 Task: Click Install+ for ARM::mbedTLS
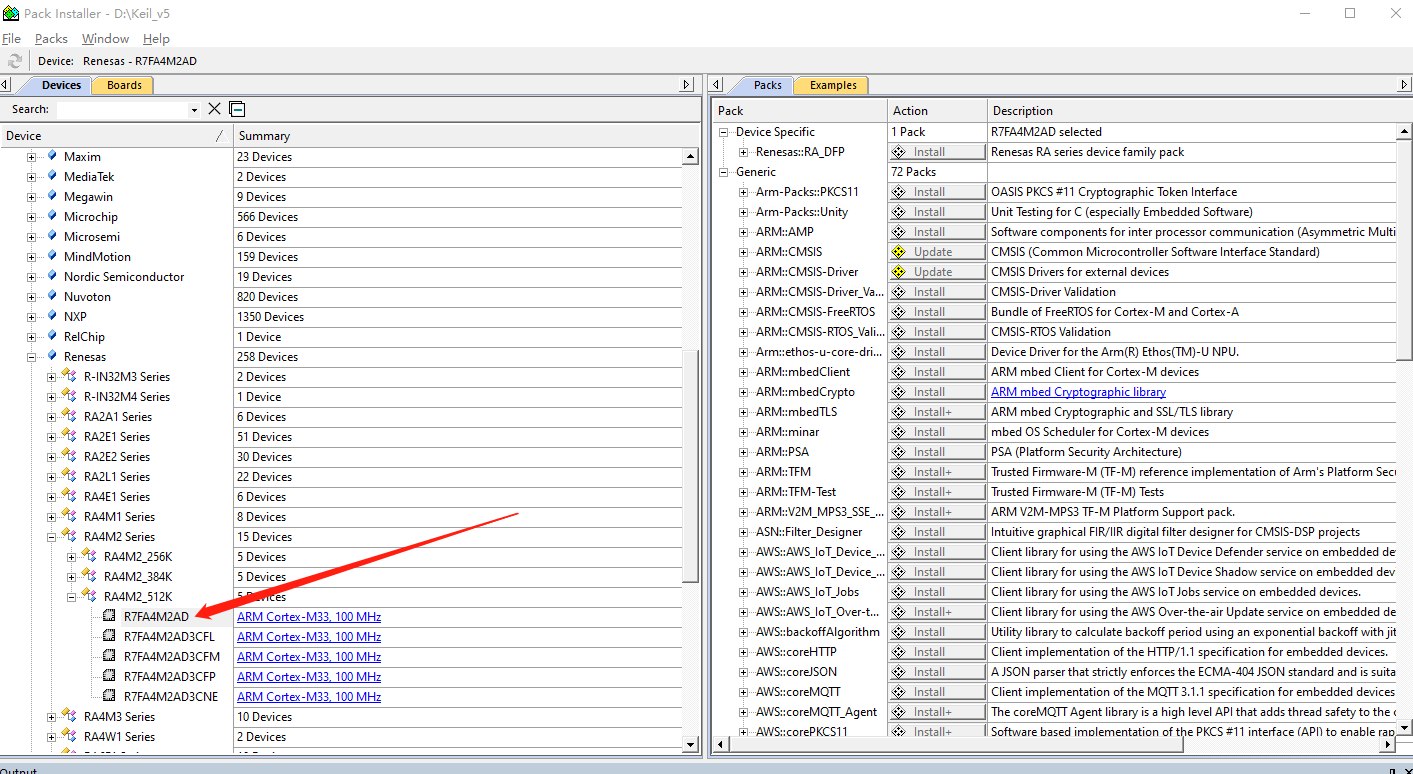click(937, 412)
